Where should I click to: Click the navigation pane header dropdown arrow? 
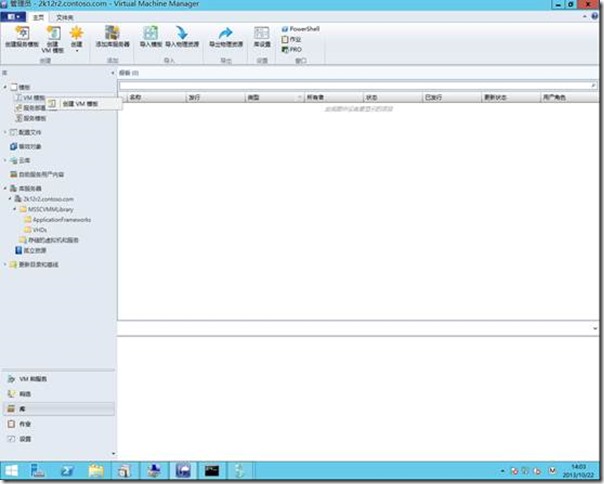(113, 73)
